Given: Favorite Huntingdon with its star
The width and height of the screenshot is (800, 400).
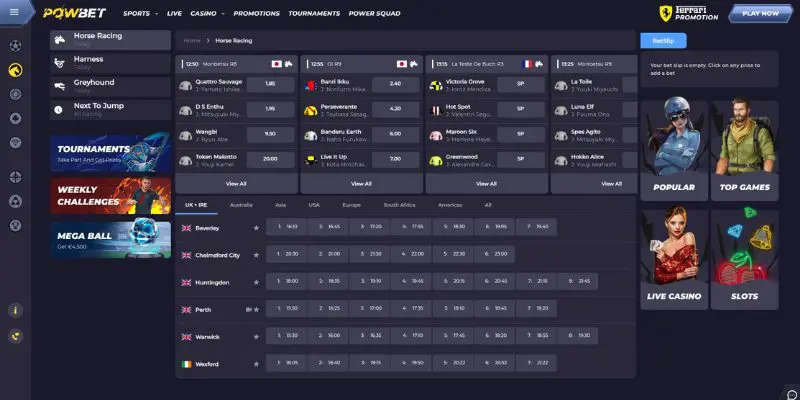Looking at the screenshot, I should click(256, 283).
